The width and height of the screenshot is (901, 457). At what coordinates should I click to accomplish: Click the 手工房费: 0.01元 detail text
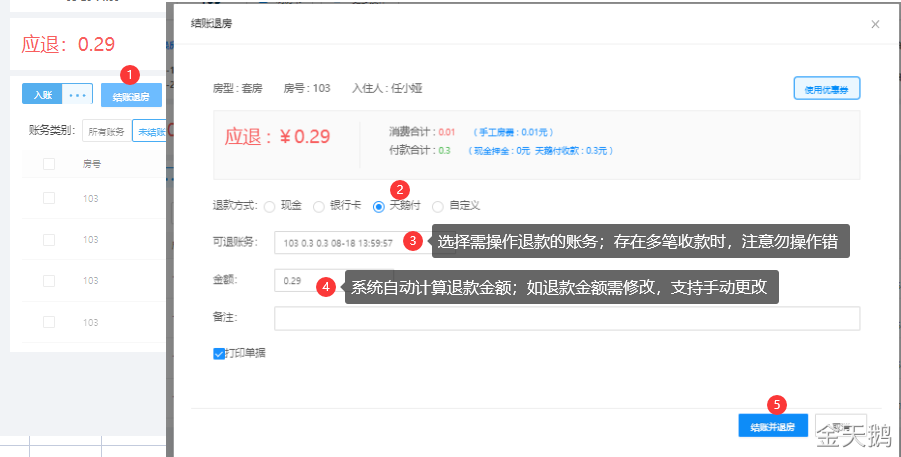[513, 132]
